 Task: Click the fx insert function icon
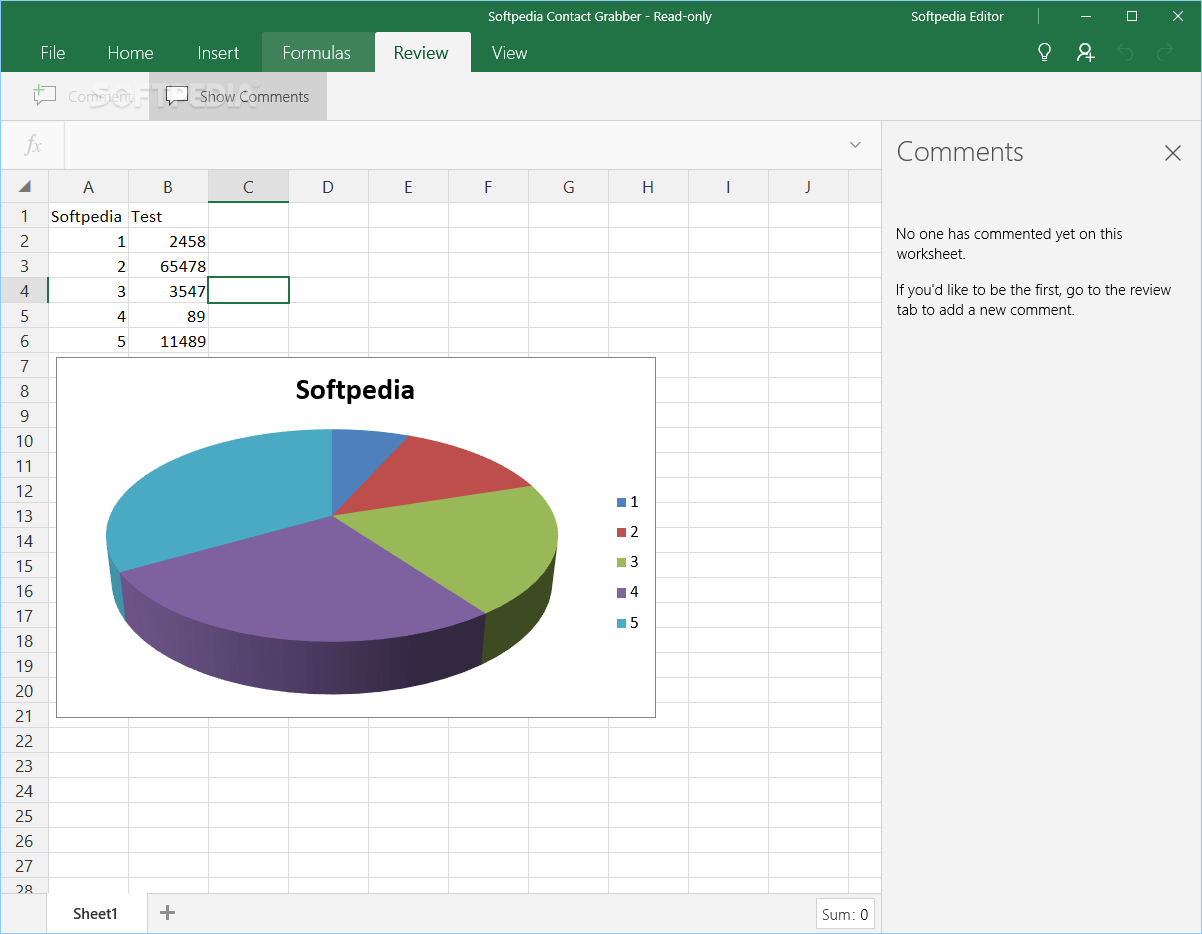pos(33,145)
